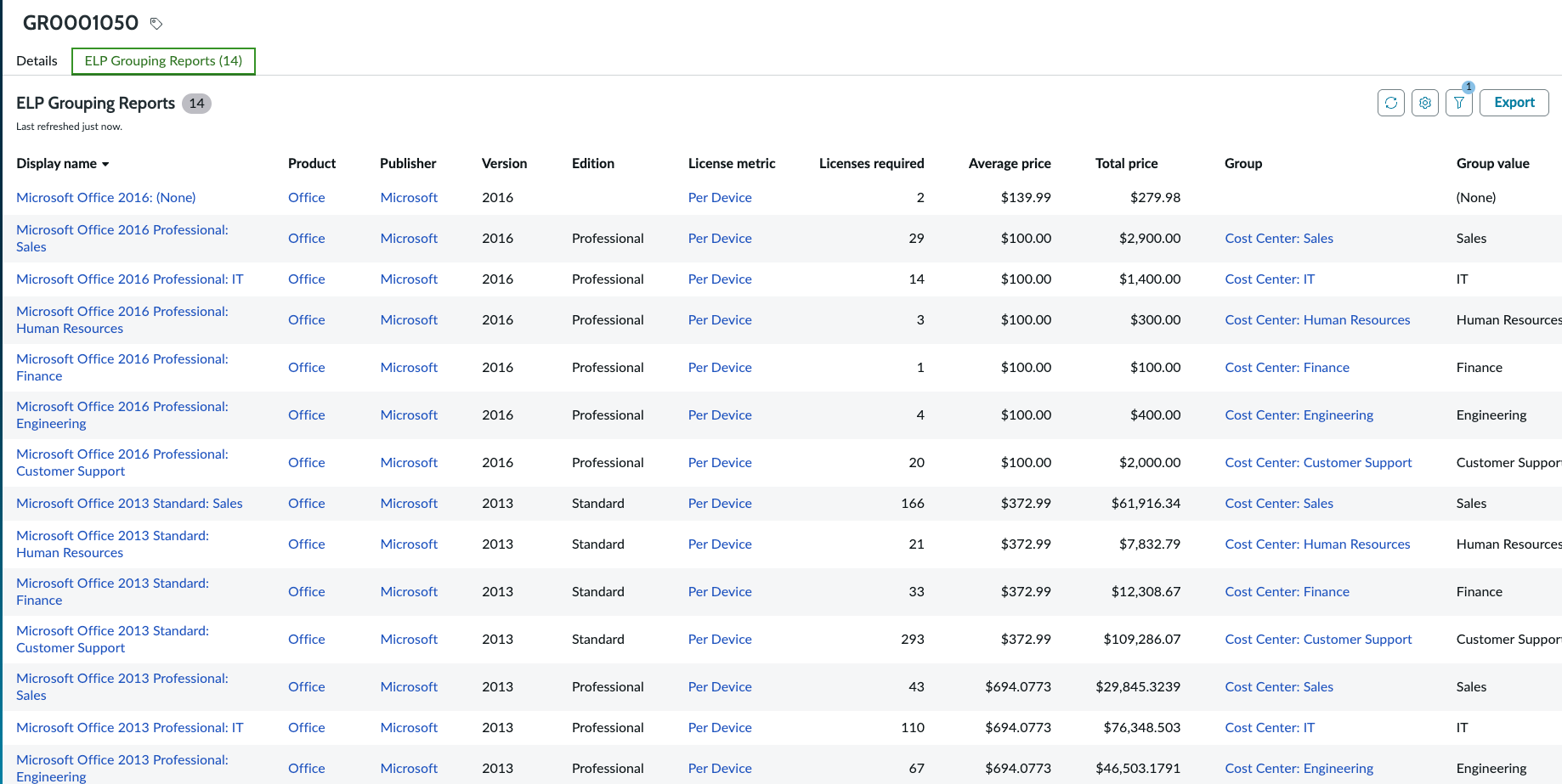Click Office product link in the (None) row
Image resolution: width=1562 pixels, height=784 pixels.
click(307, 197)
